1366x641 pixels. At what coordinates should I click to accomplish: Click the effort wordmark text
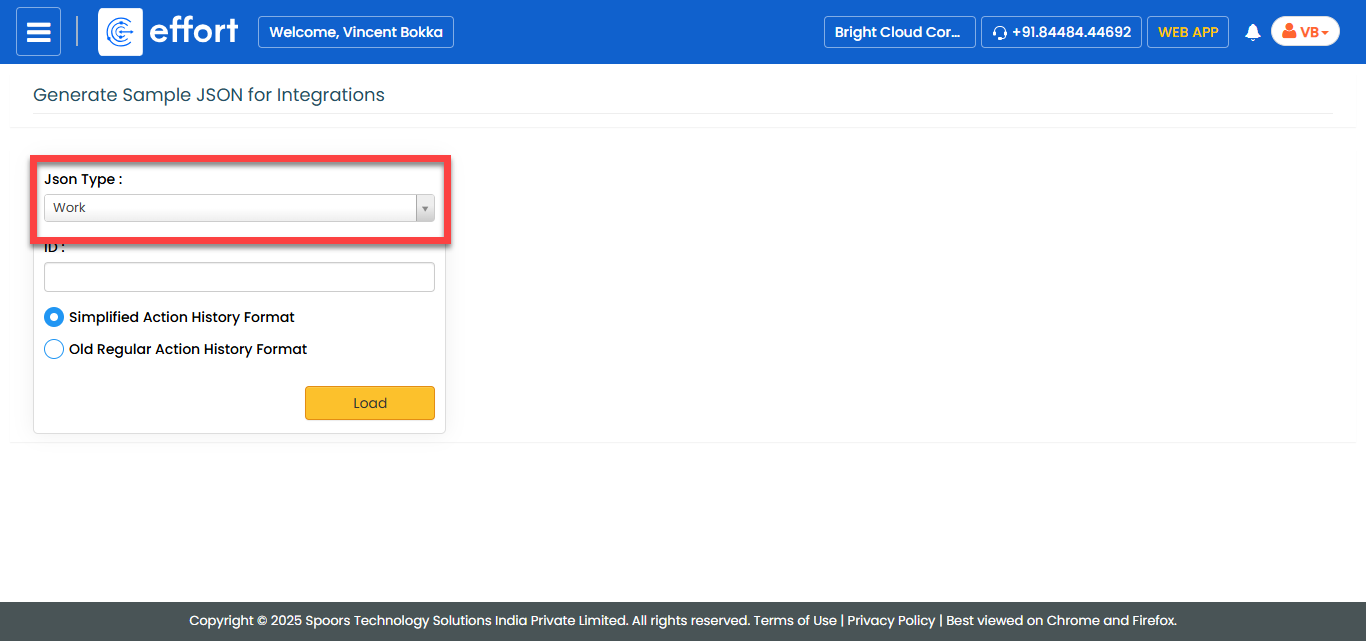tap(194, 31)
